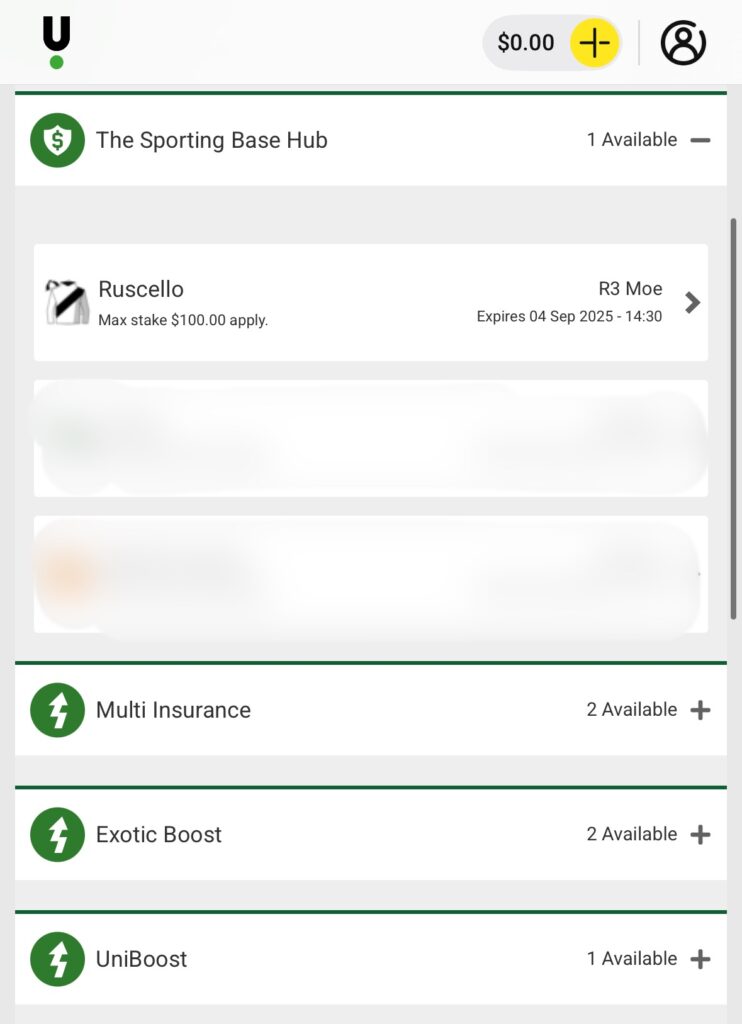This screenshot has width=742, height=1024.
Task: Expand the Multi Insurance section
Action: 700,710
